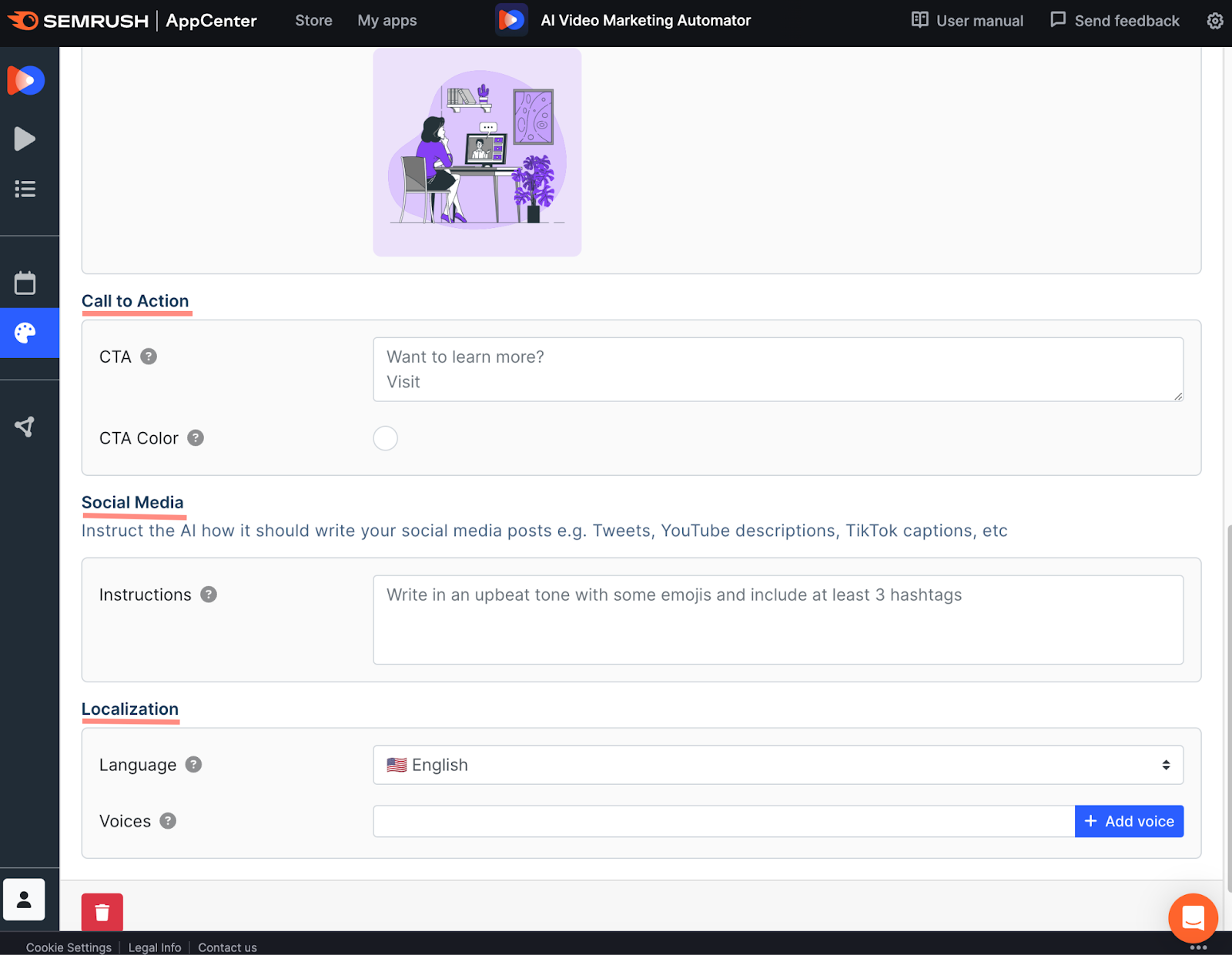Expand the Voices selection field
1232x955 pixels.
(x=722, y=821)
